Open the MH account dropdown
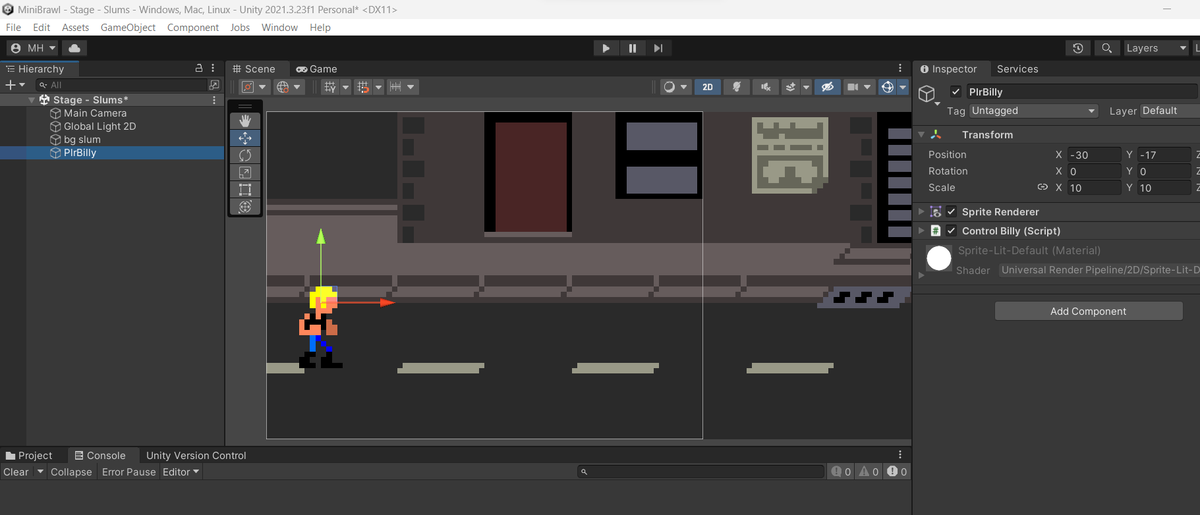Image resolution: width=1200 pixels, height=515 pixels. [x=34, y=48]
